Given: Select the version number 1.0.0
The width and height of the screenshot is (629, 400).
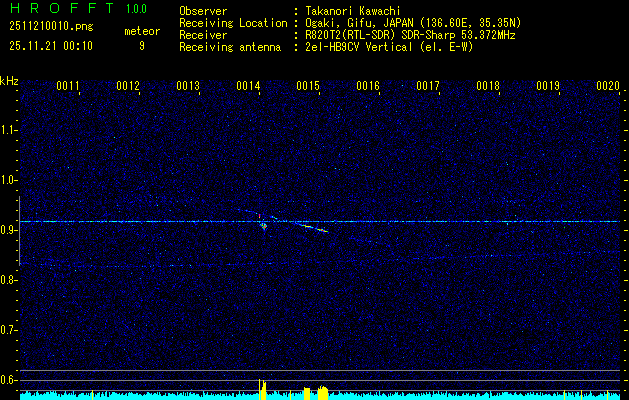Looking at the screenshot, I should point(136,9).
